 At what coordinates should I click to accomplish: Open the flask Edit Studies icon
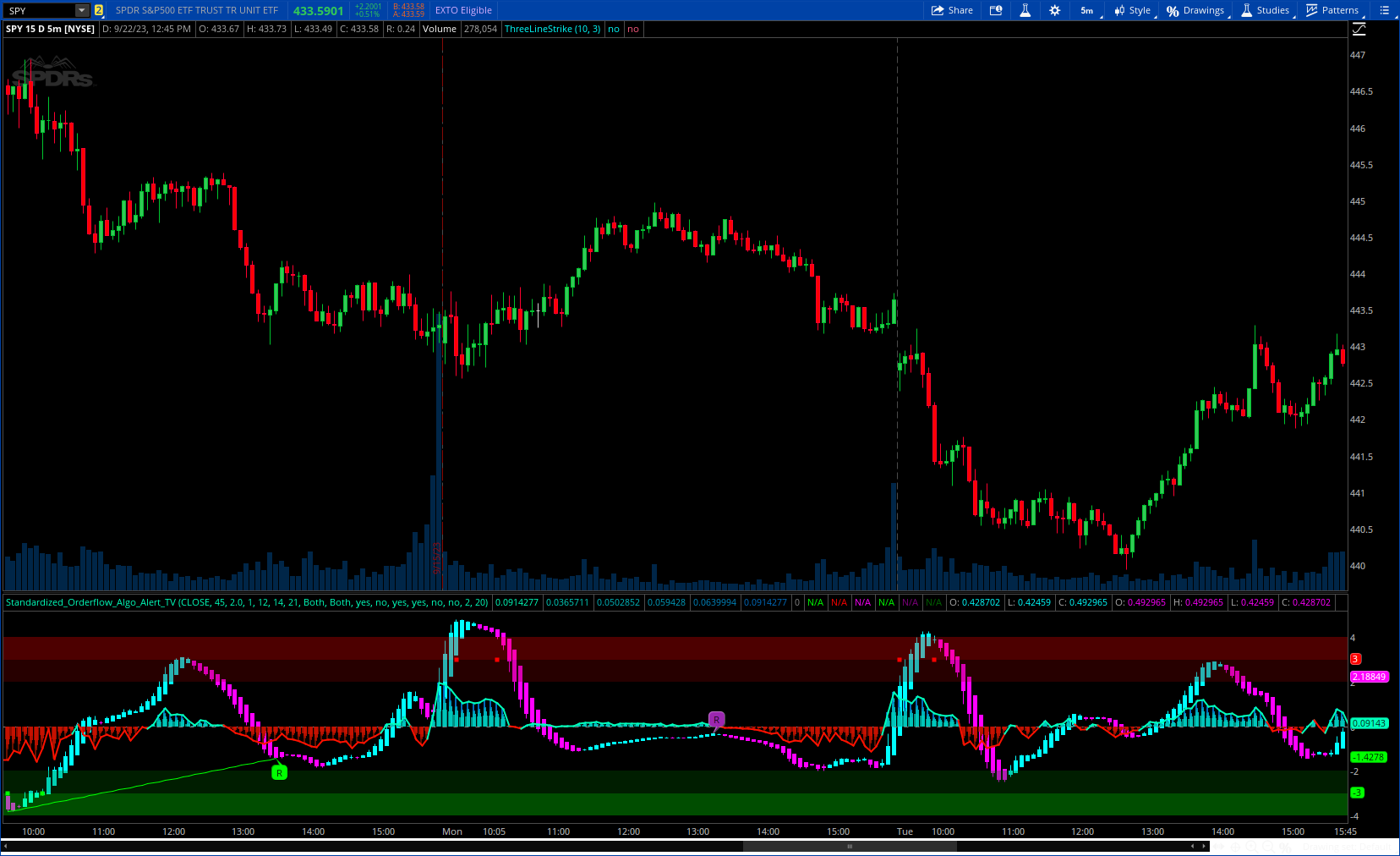(x=1025, y=10)
